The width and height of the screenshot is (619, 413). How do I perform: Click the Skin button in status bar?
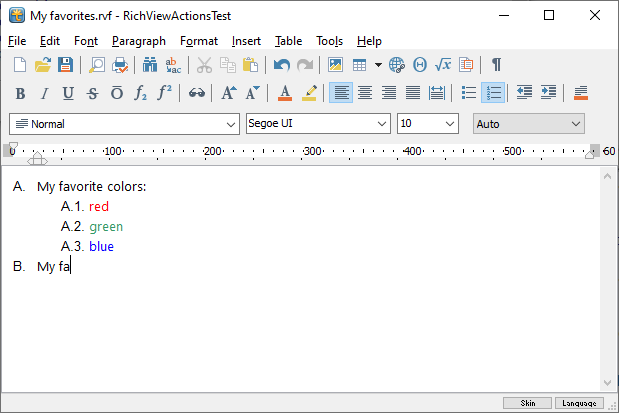pos(527,403)
